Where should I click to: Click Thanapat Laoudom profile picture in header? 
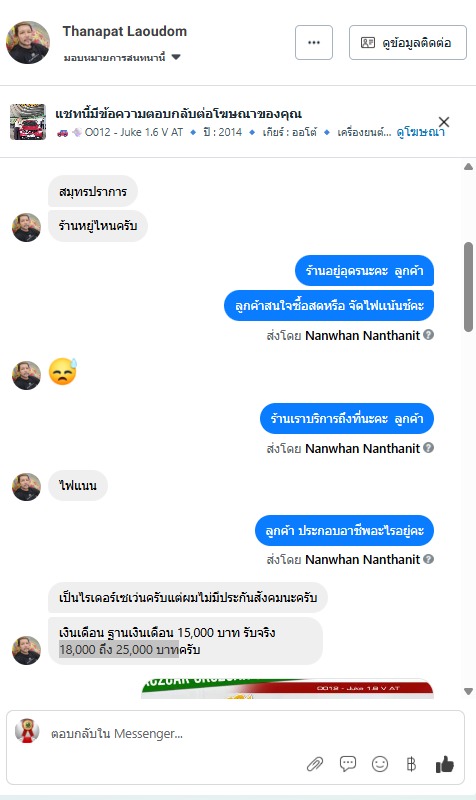pyautogui.click(x=28, y=42)
